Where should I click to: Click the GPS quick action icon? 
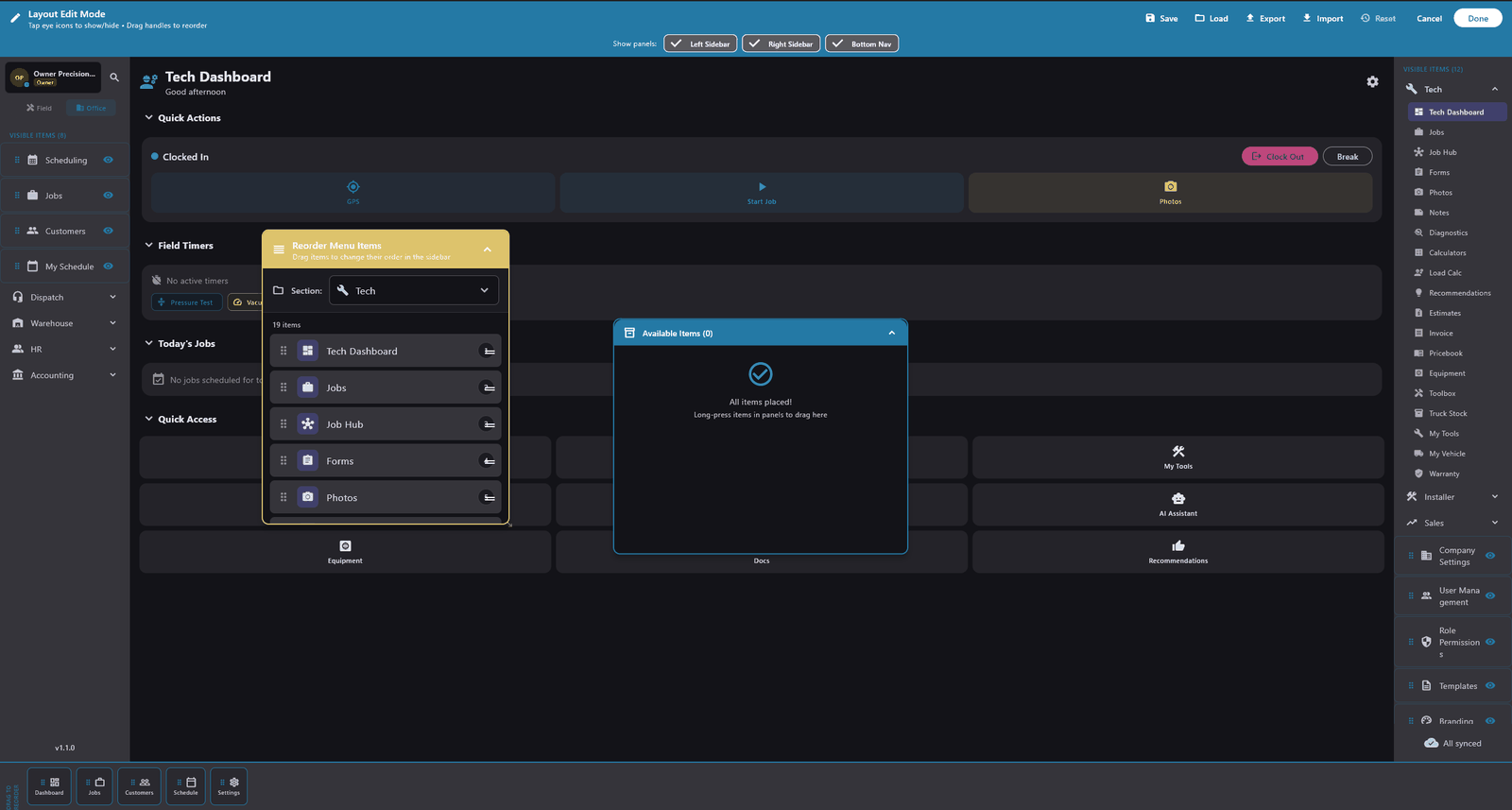point(352,187)
